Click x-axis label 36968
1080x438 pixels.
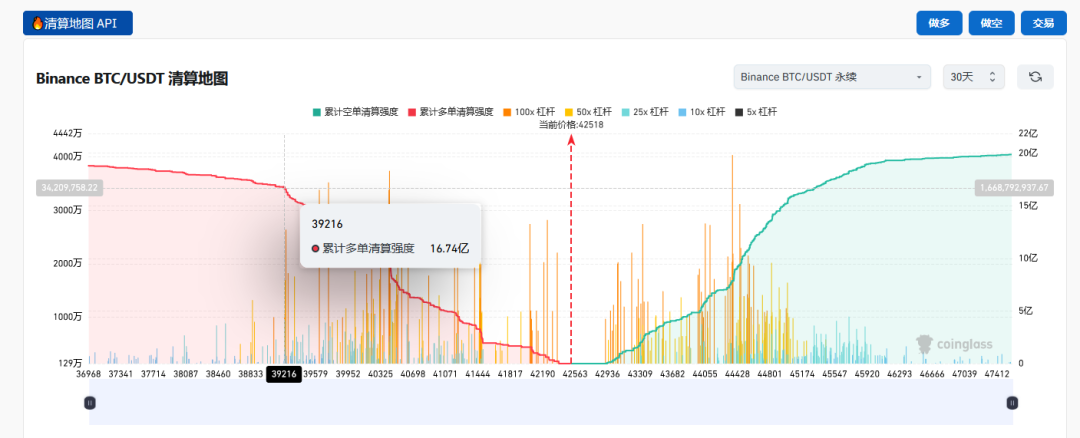[x=90, y=374]
